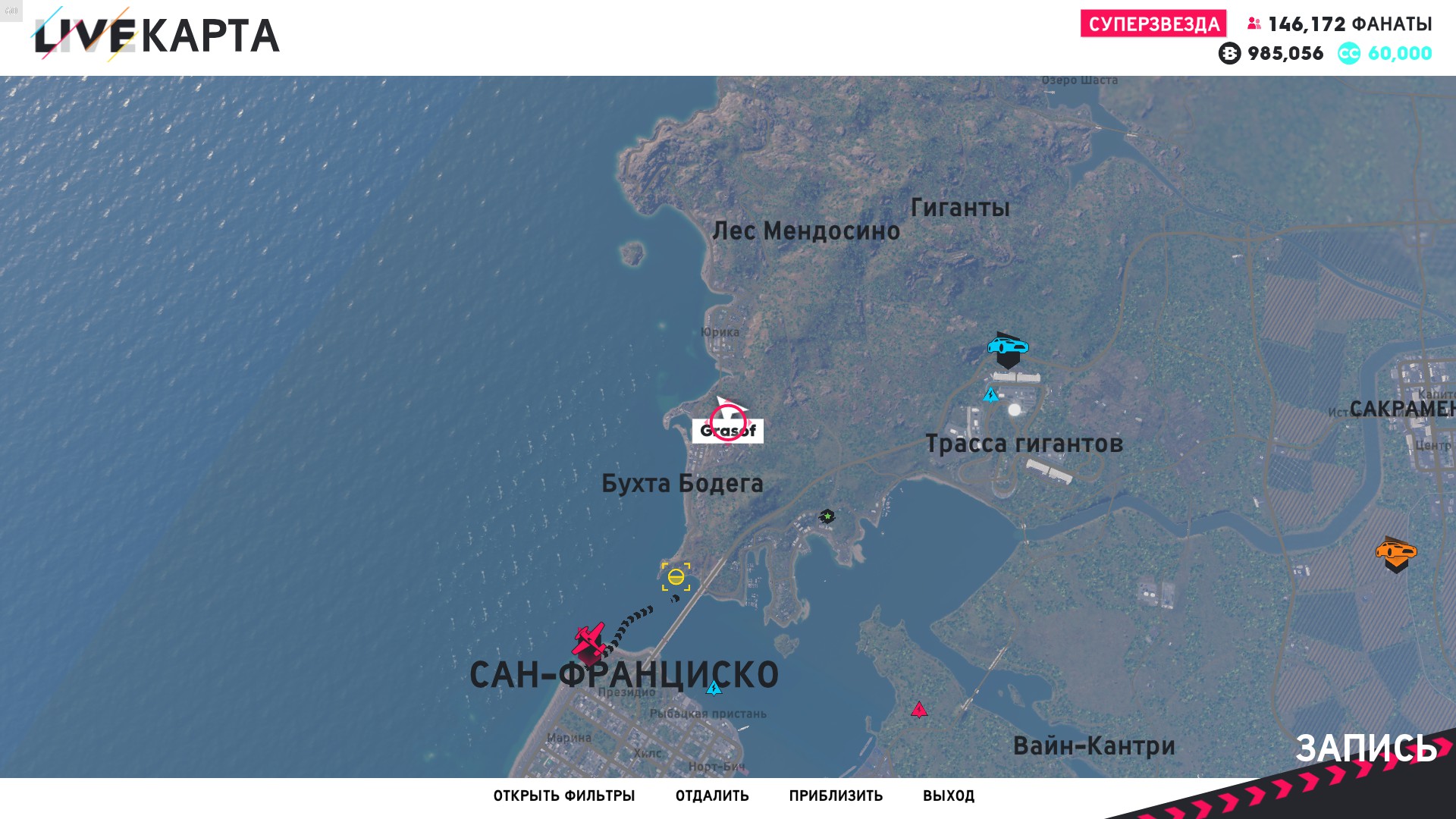This screenshot has height=819, width=1456.
Task: Click the Норт-Бич district label
Action: [x=717, y=767]
